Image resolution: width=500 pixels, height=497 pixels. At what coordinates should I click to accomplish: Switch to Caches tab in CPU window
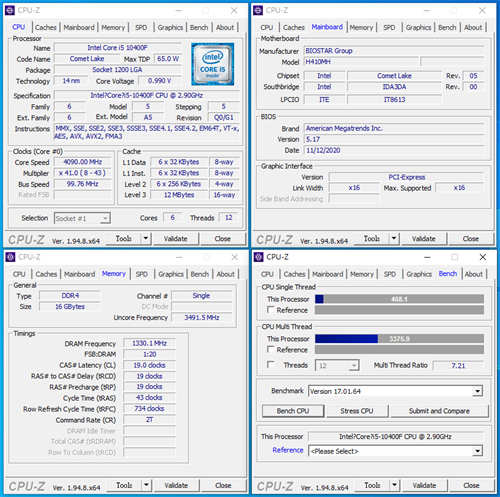(46, 27)
